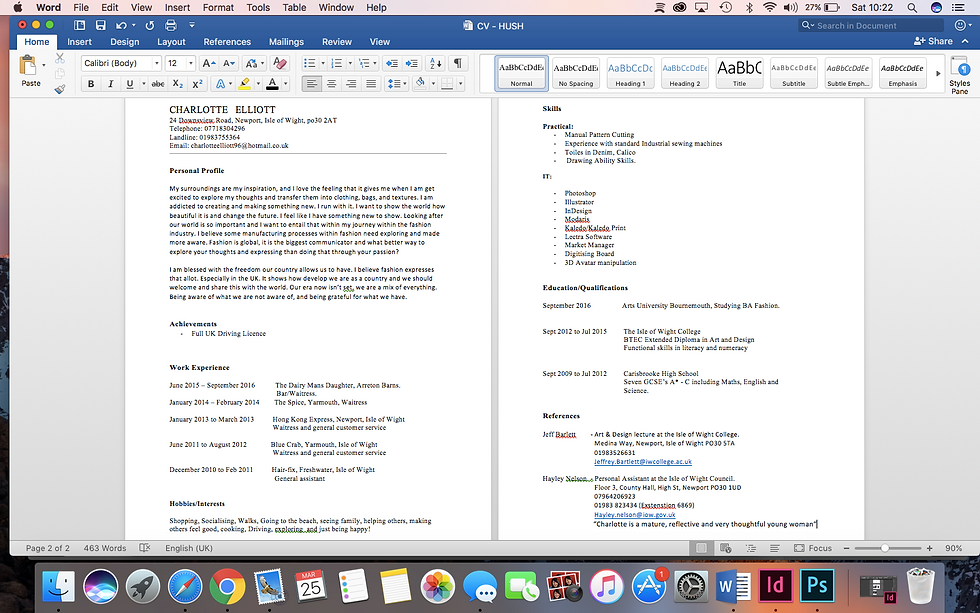
Task: Switch to Web Layout view
Action: coord(726,548)
